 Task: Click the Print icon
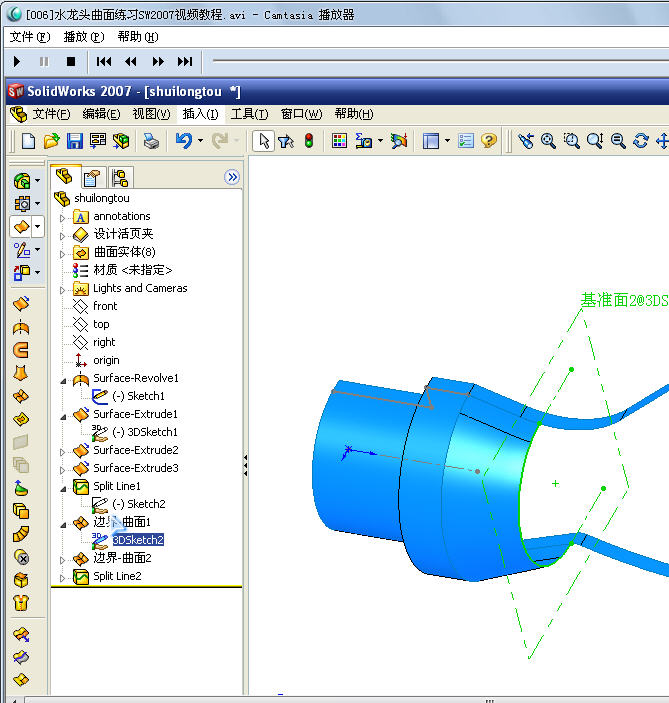tap(151, 141)
